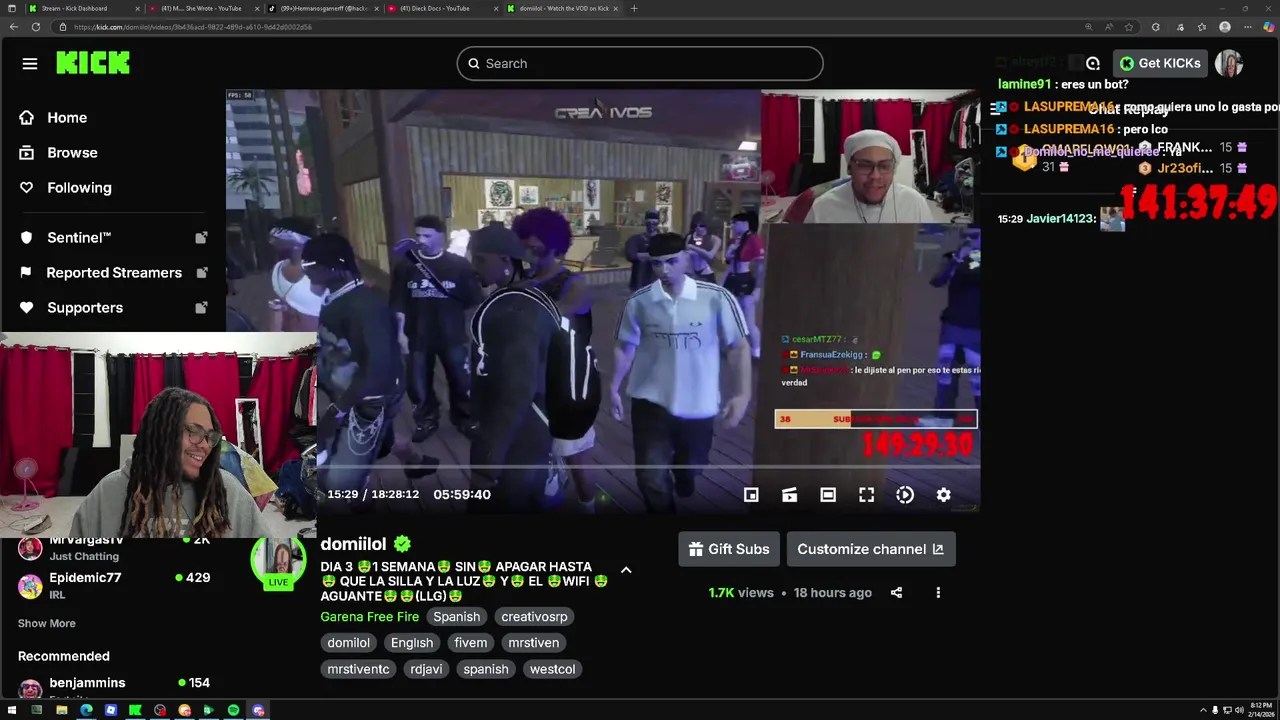Click the floating mini-player webcam thumbnail
Image resolution: width=1280 pixels, height=720 pixels.
point(159,435)
